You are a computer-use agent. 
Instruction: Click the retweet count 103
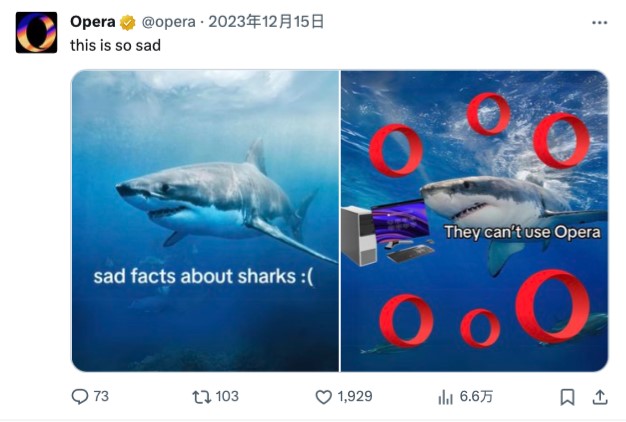(x=227, y=397)
